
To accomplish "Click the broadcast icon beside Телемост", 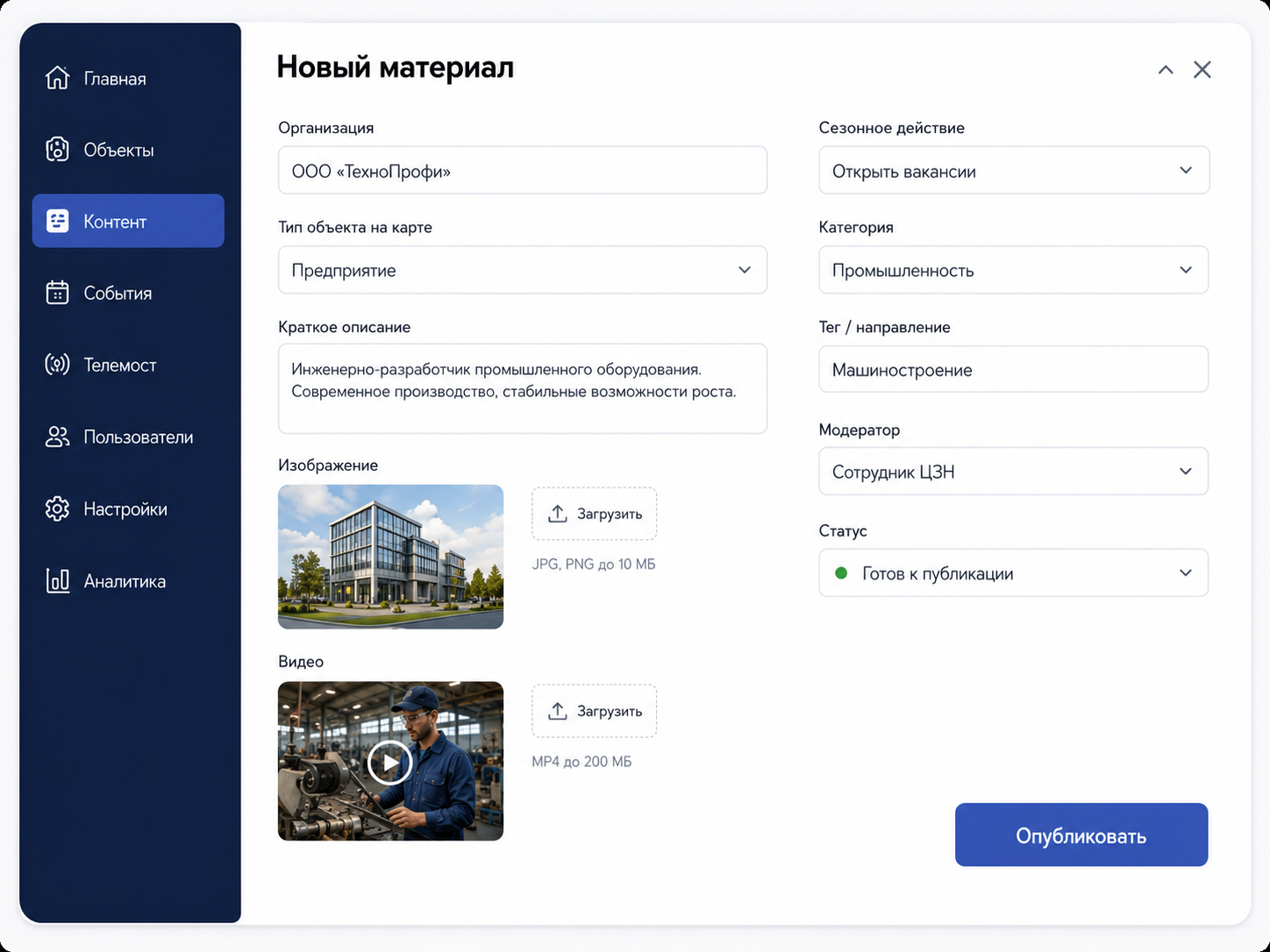I will coord(57,365).
